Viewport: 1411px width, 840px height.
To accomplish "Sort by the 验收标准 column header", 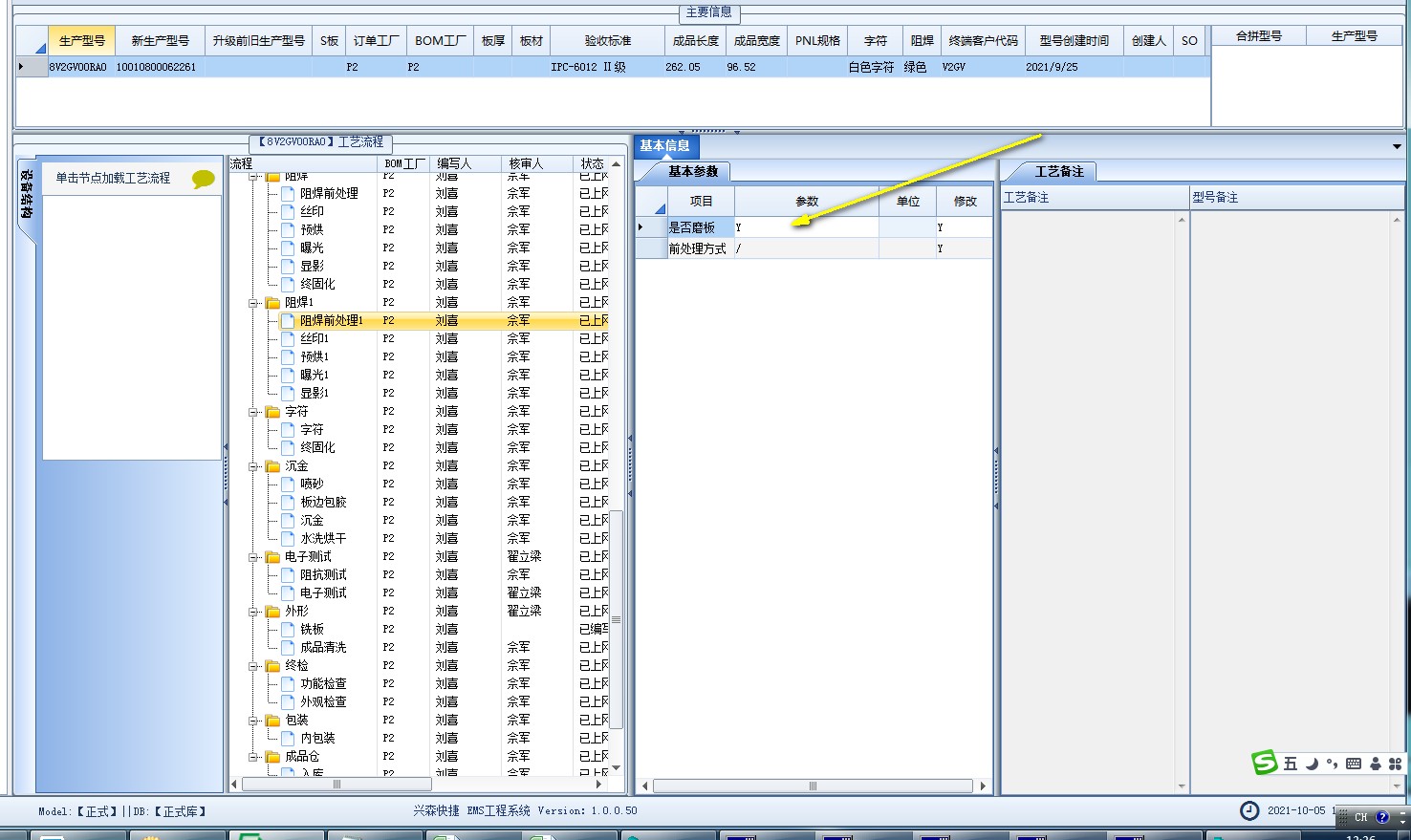I will point(608,41).
